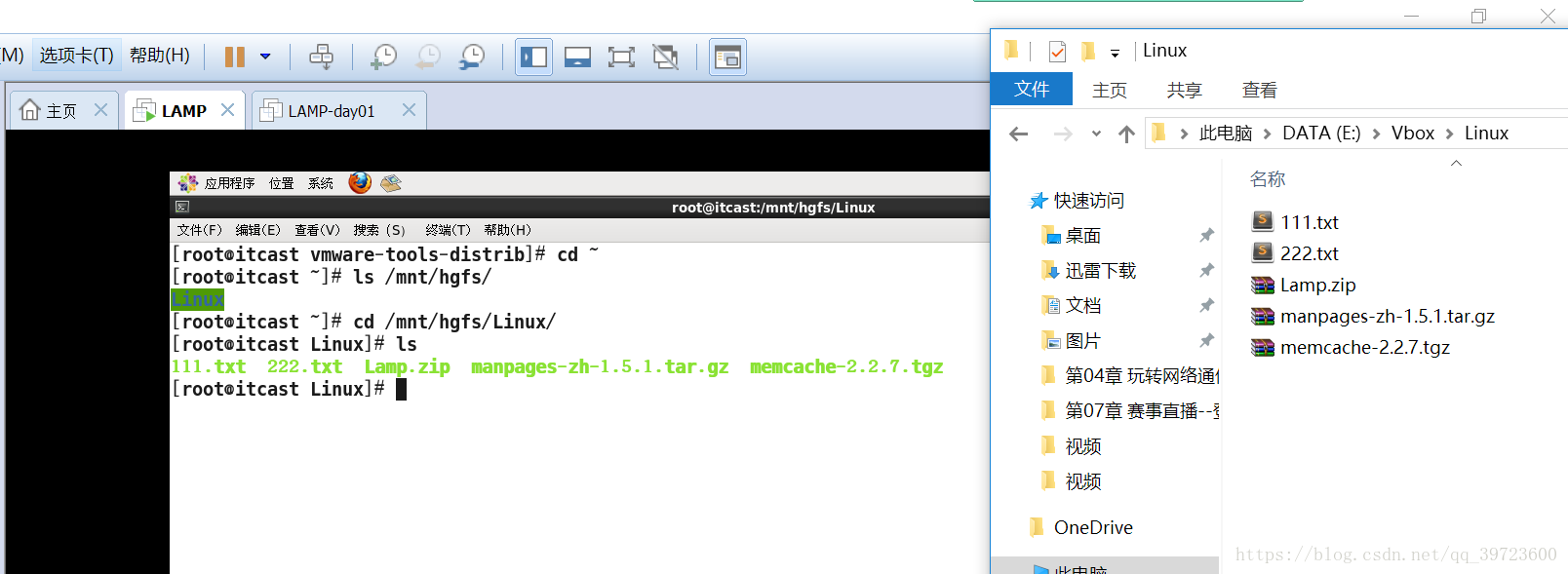1568x574 pixels.
Task: Open the terminal 查看(V) menu
Action: (318, 230)
